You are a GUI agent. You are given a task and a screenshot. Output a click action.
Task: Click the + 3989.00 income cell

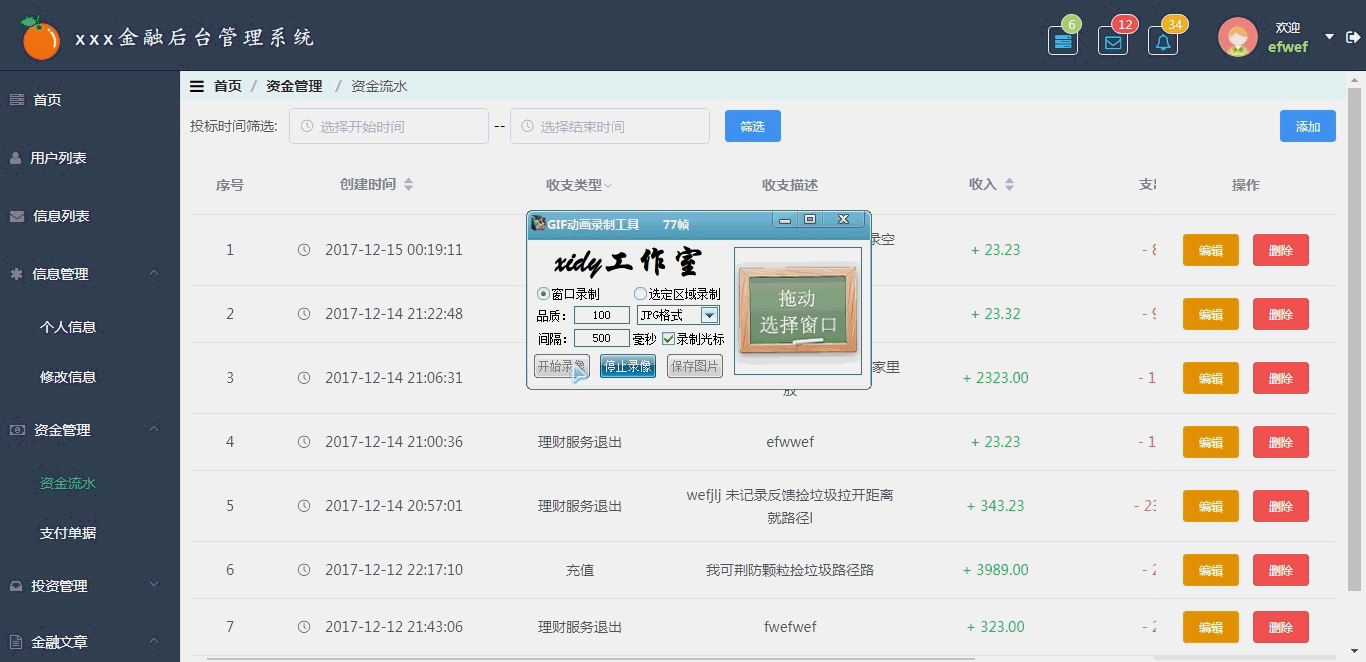click(x=995, y=570)
